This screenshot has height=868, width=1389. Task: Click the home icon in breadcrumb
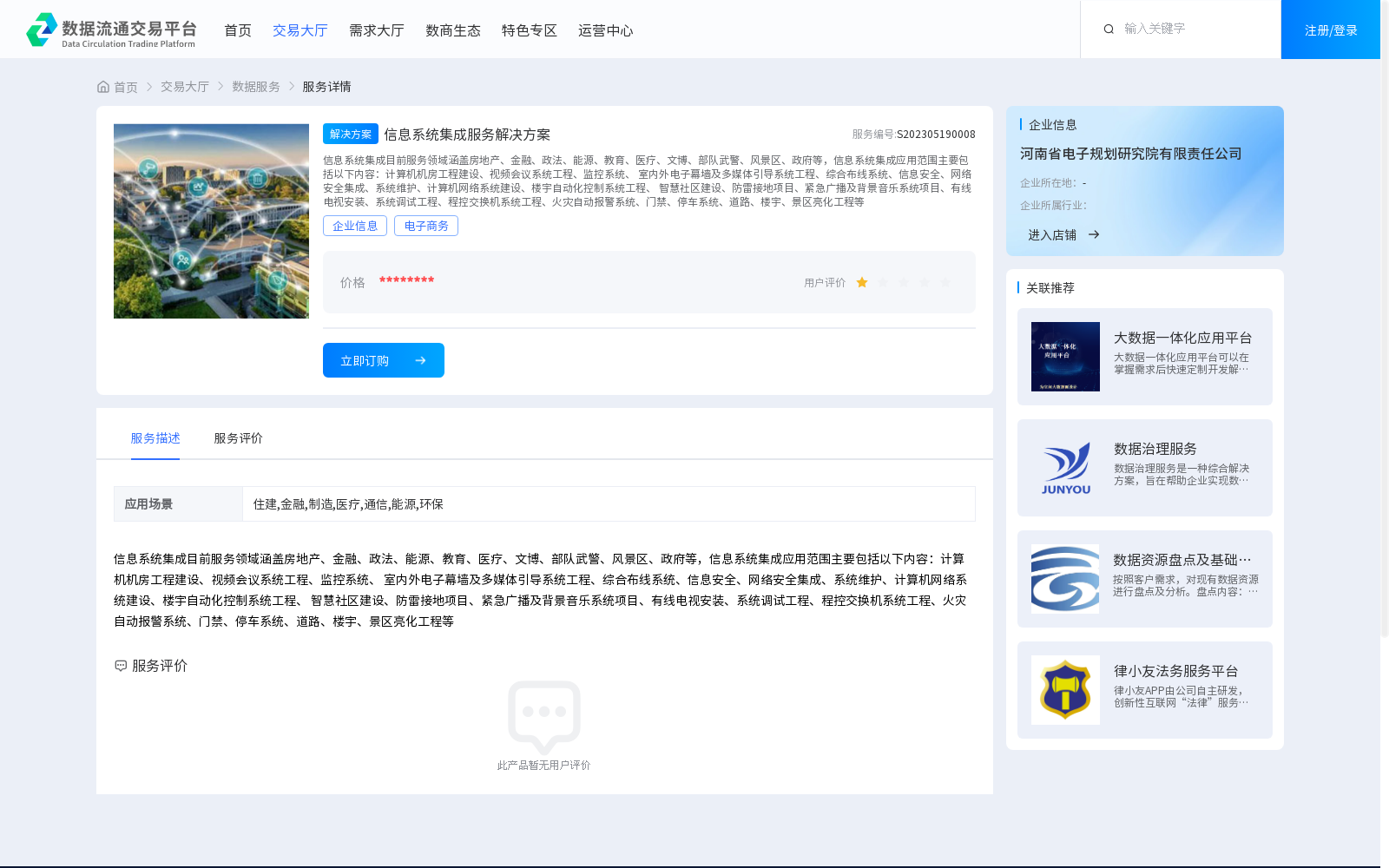click(103, 87)
